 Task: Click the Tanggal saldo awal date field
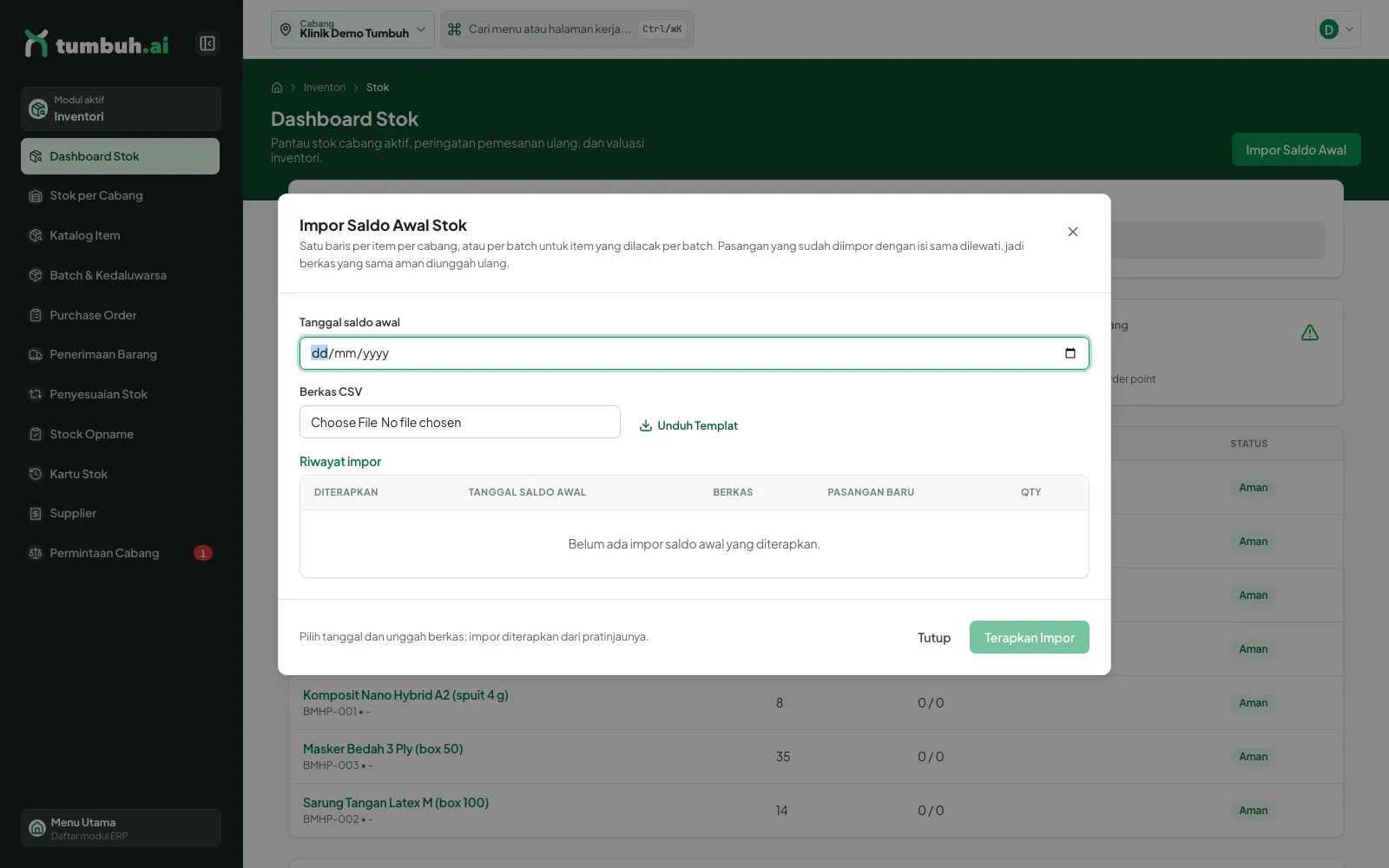[694, 353]
